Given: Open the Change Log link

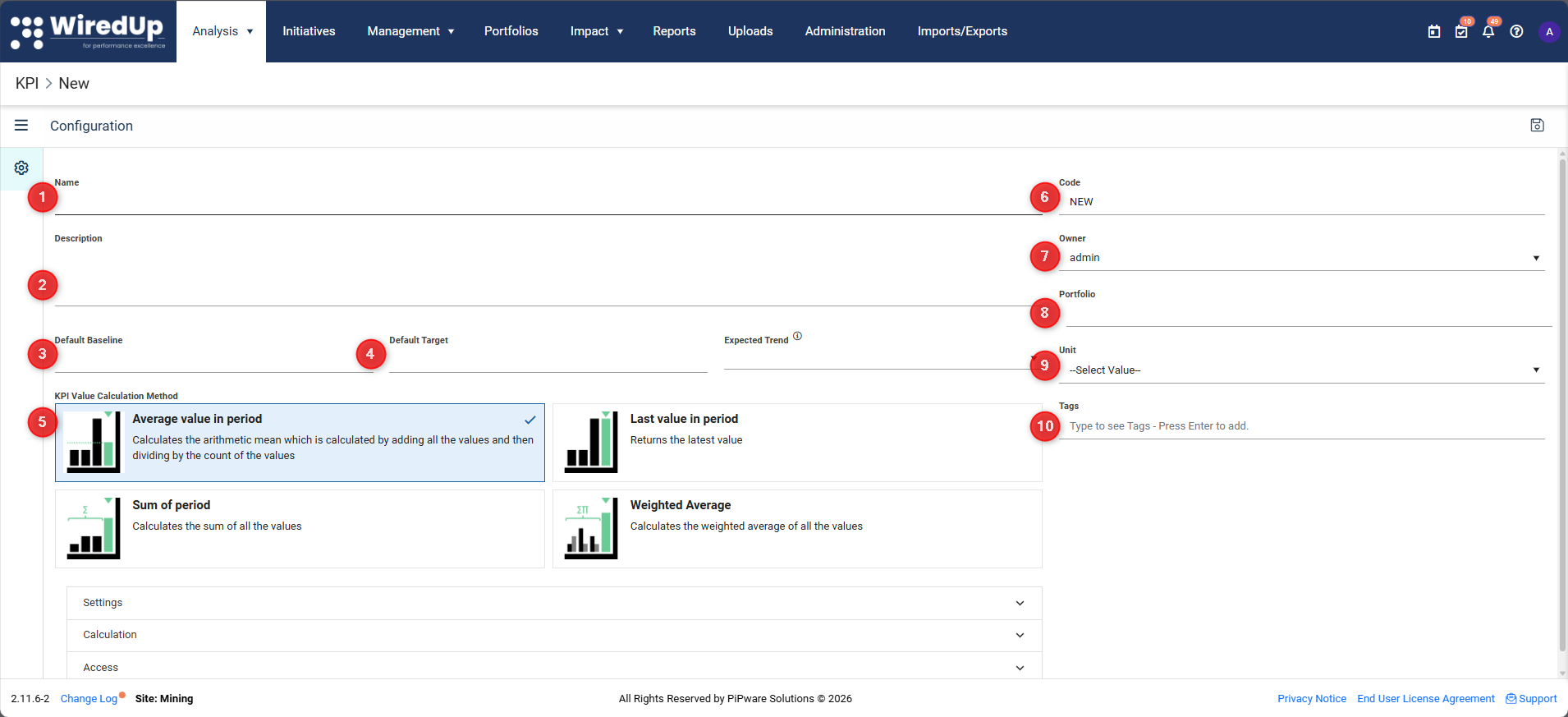Looking at the screenshot, I should [x=89, y=698].
